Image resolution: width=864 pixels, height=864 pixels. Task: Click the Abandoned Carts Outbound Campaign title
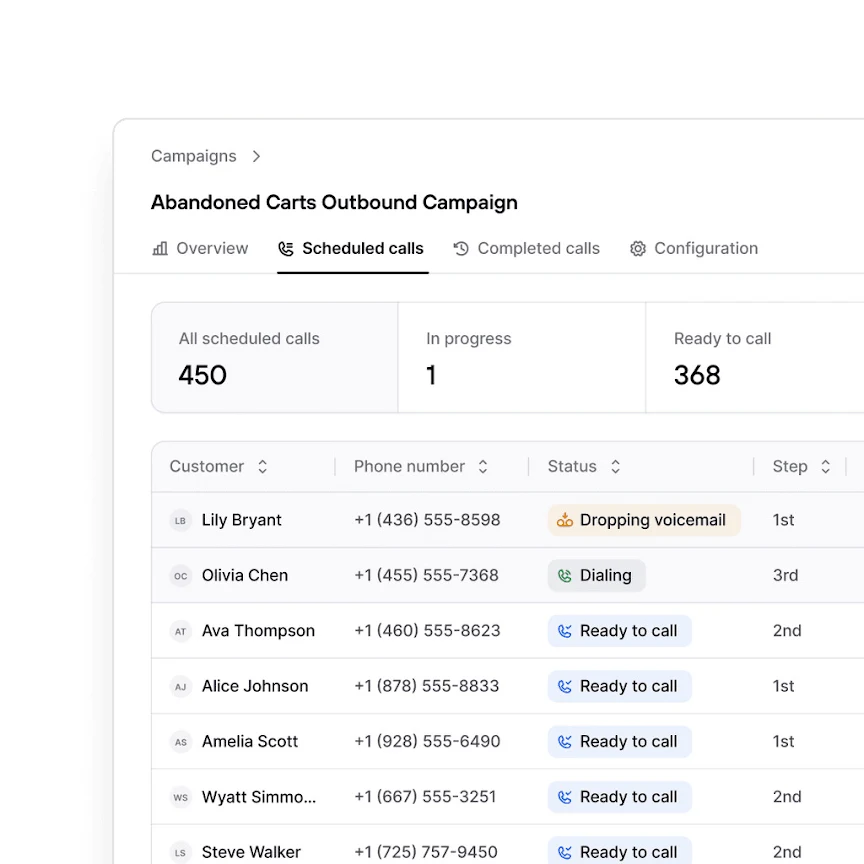334,203
